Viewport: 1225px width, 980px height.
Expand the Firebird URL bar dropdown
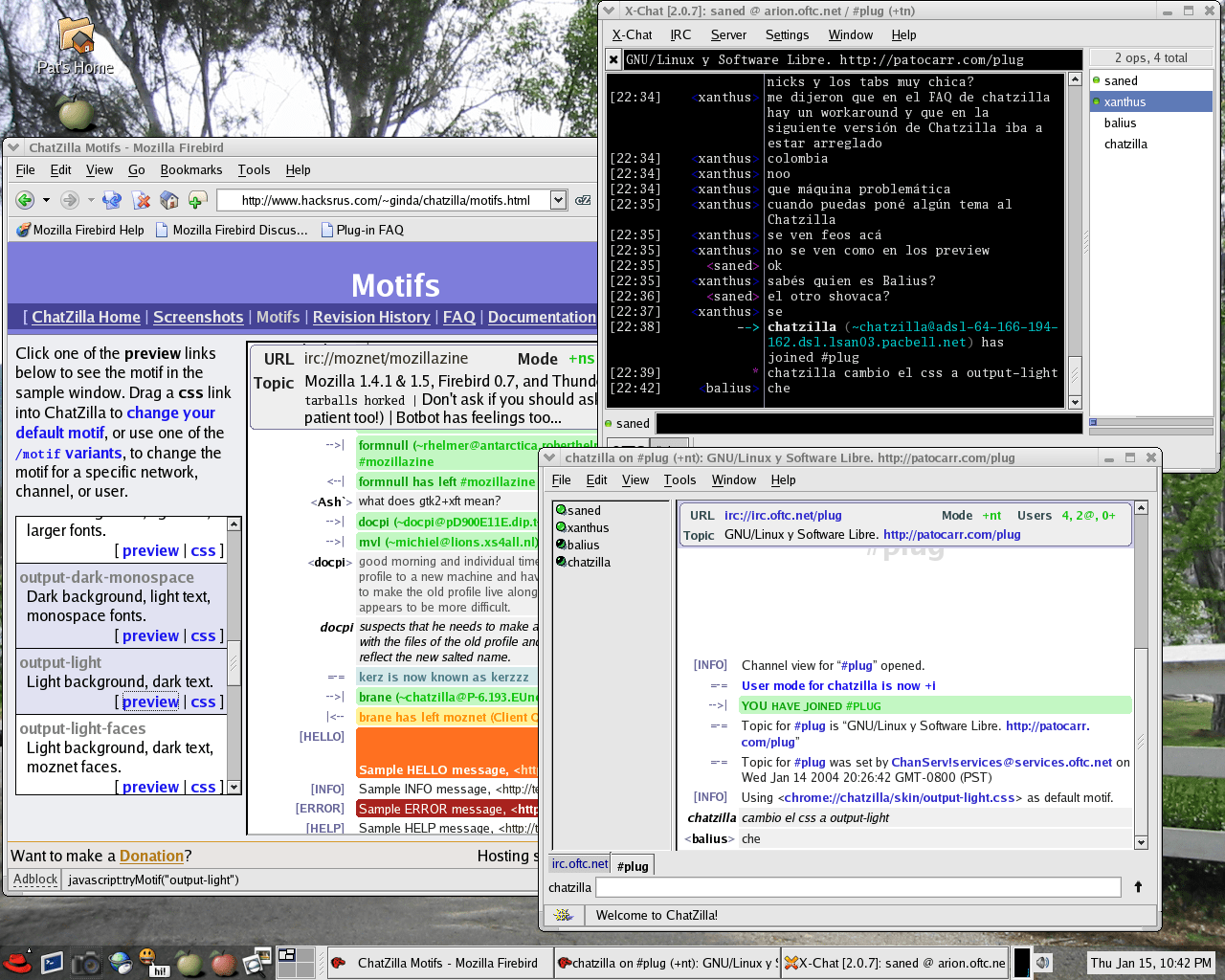[x=558, y=200]
